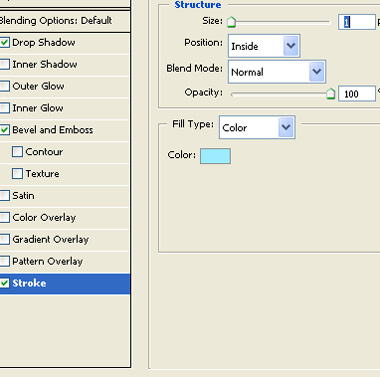This screenshot has height=377, width=380.
Task: Turn on the Pattern Overlay checkbox
Action: (4, 261)
